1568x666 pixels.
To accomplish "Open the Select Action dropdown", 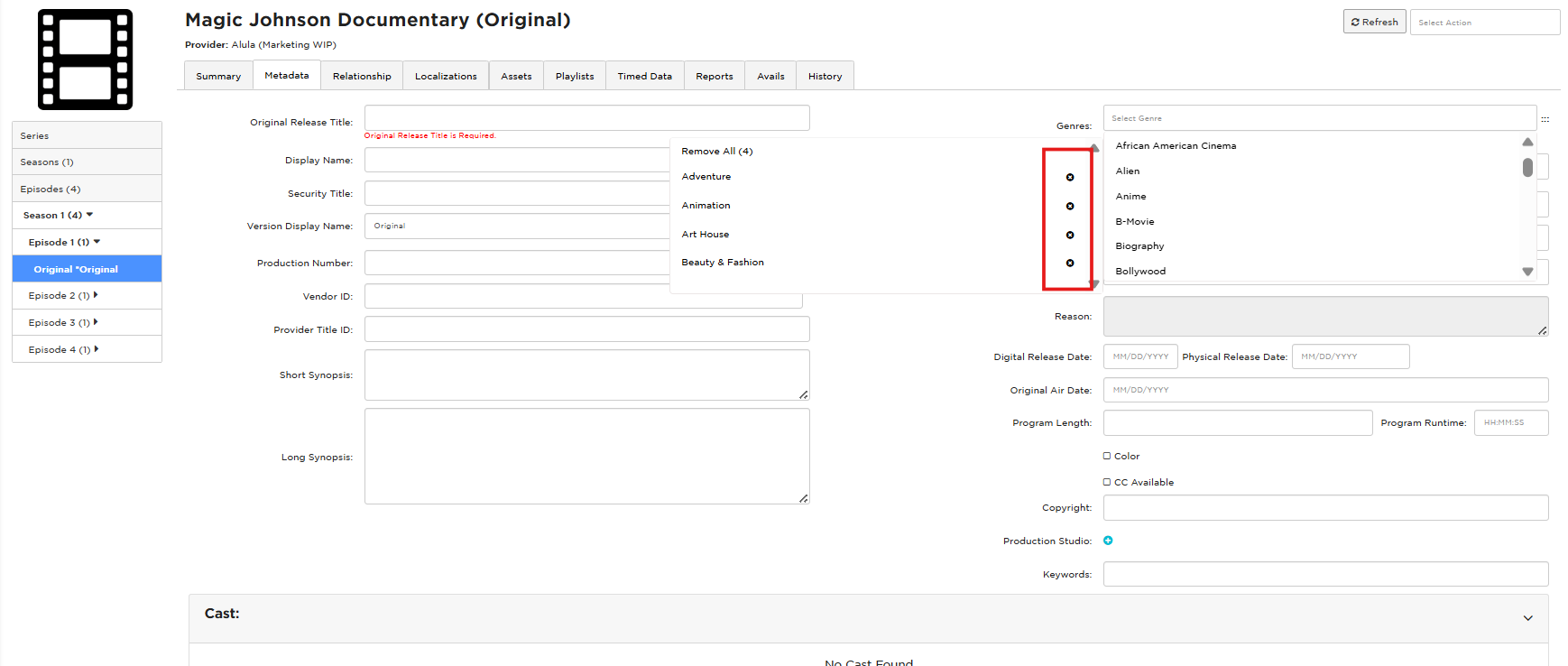I will [1485, 23].
